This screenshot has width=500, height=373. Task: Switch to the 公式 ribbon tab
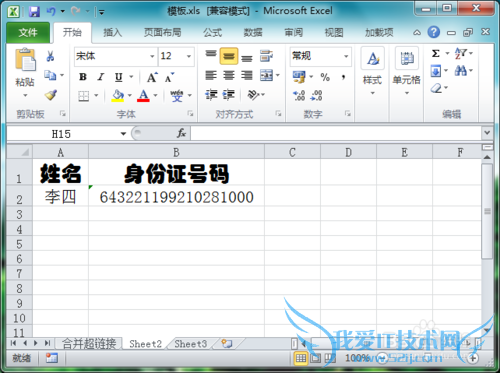pyautogui.click(x=212, y=32)
